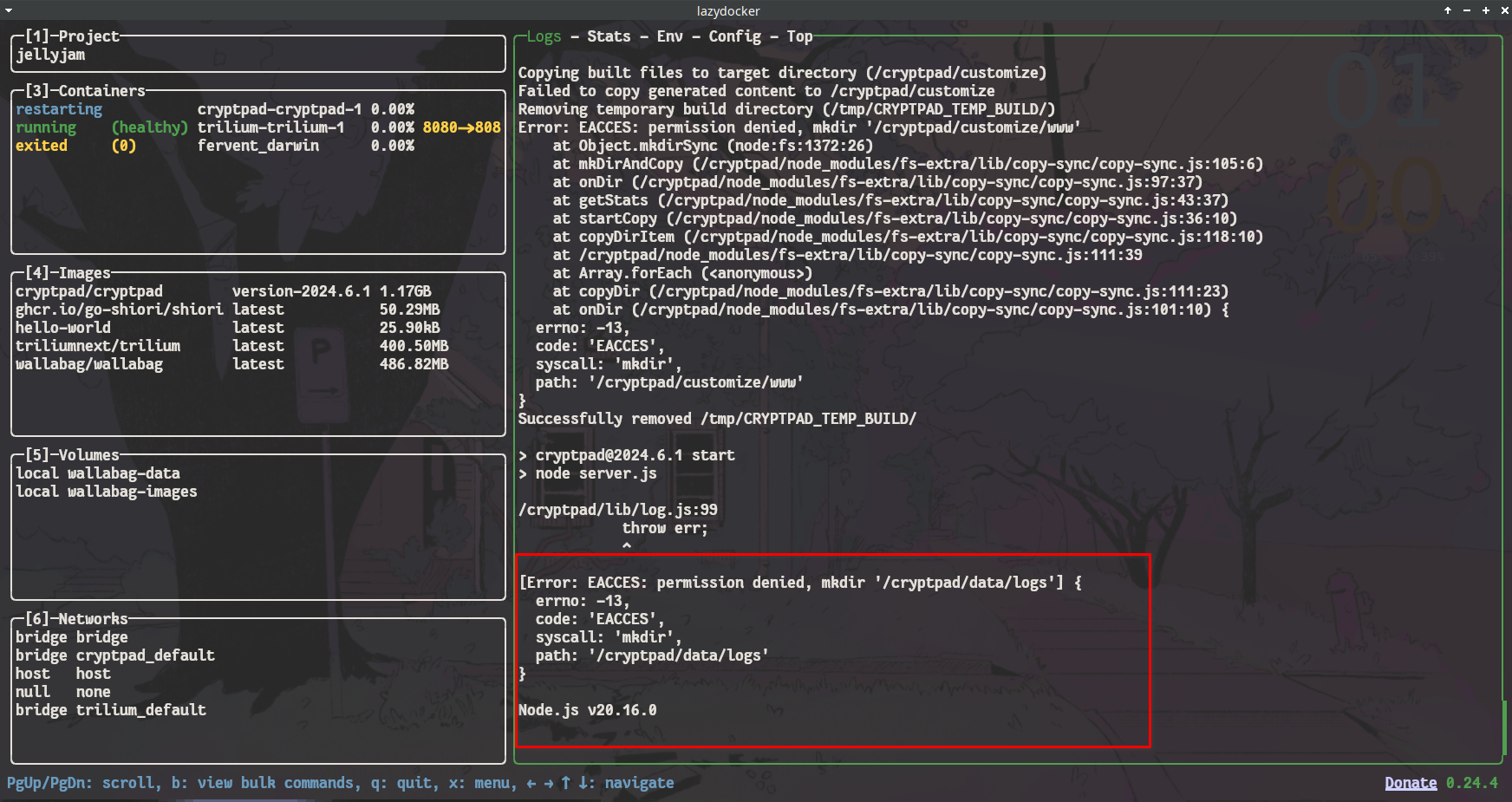The height and width of the screenshot is (802, 1512).
Task: Select the cryptpad/cryptpad image
Action: (258, 291)
